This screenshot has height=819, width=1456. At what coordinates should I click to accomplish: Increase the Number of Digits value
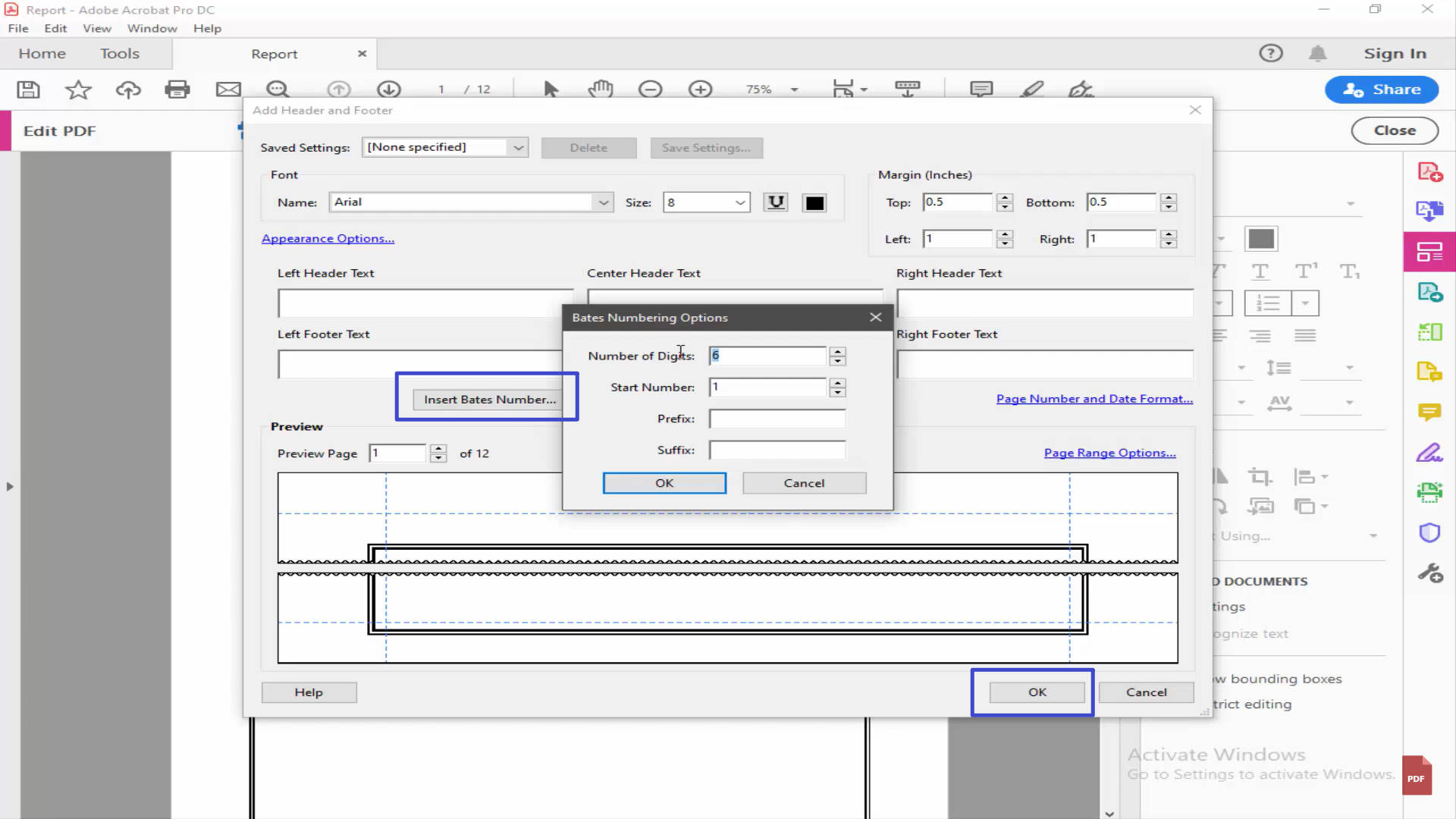point(837,351)
